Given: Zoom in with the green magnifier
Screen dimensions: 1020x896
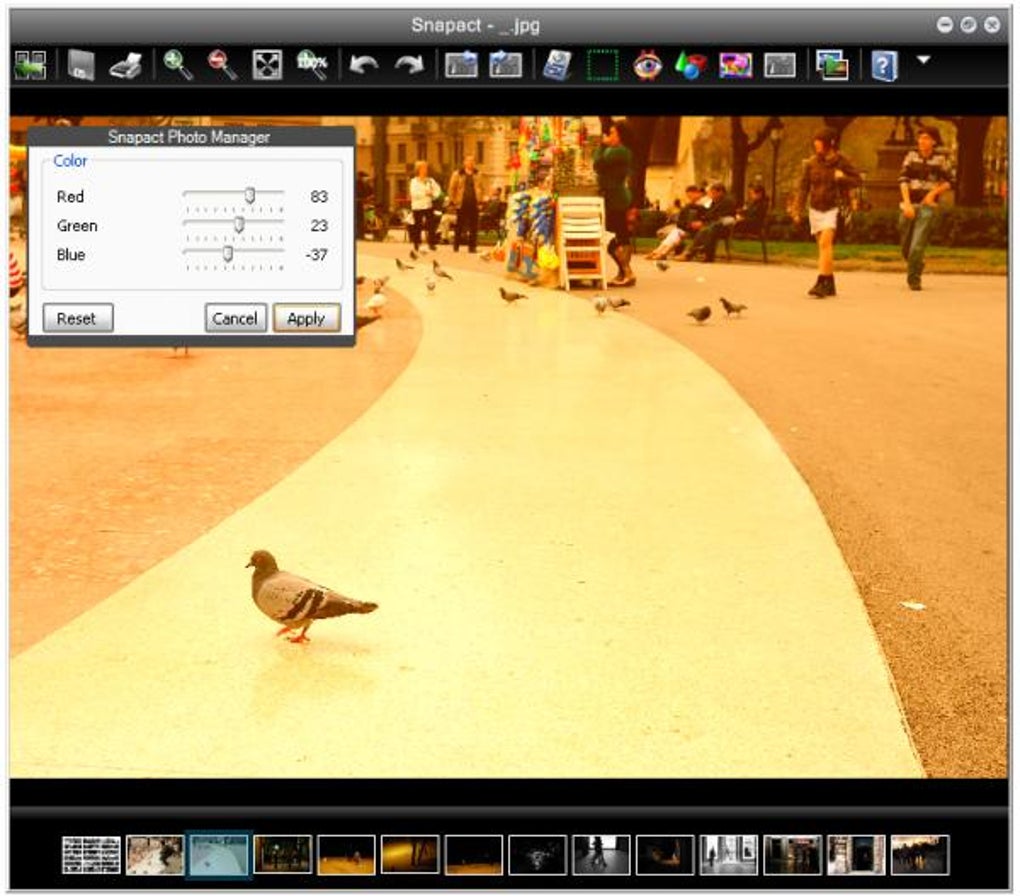Looking at the screenshot, I should point(178,66).
